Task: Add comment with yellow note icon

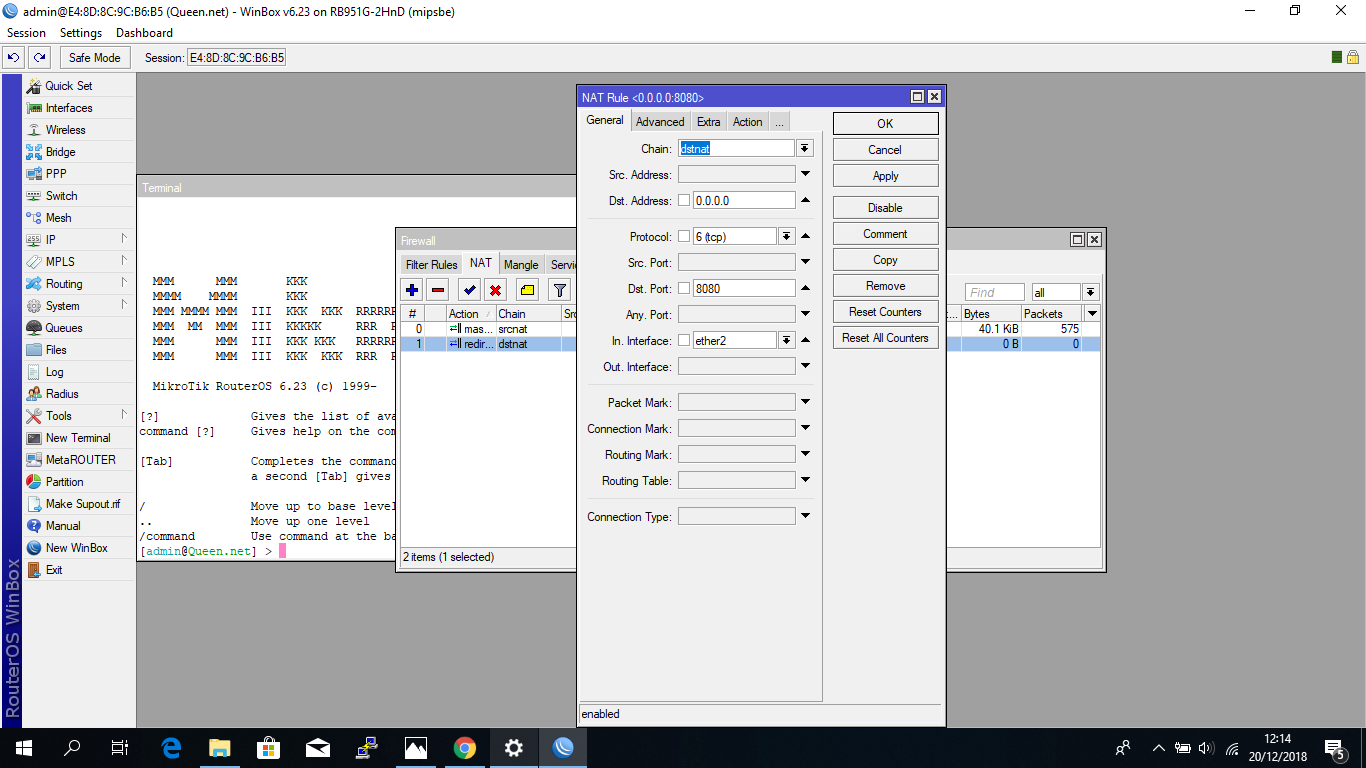Action: coord(528,290)
